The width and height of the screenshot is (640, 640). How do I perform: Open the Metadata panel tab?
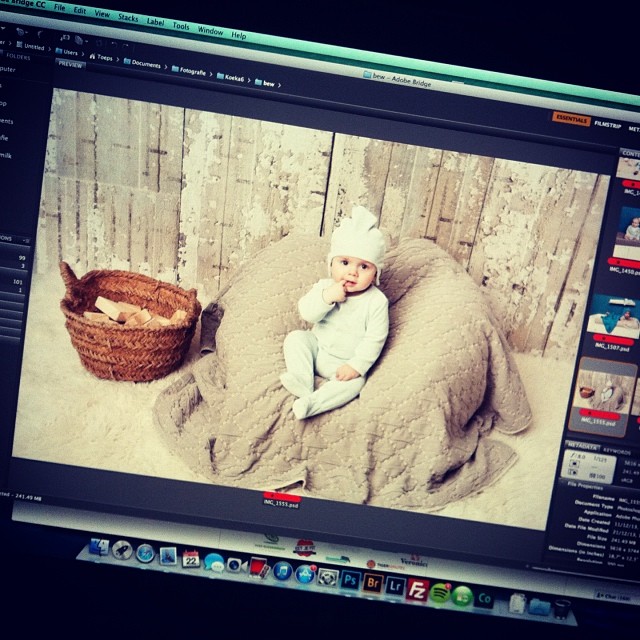coord(582,445)
